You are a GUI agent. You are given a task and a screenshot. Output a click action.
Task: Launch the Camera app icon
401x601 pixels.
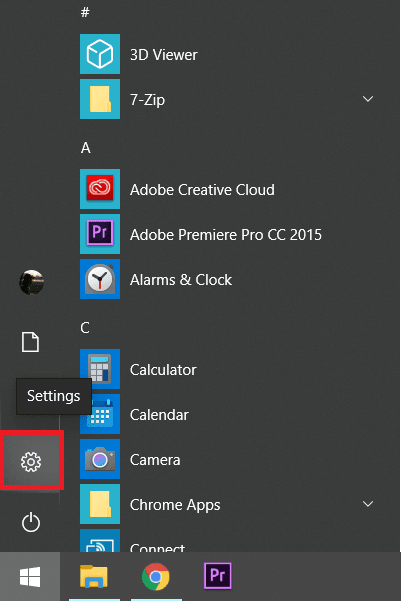click(x=100, y=459)
